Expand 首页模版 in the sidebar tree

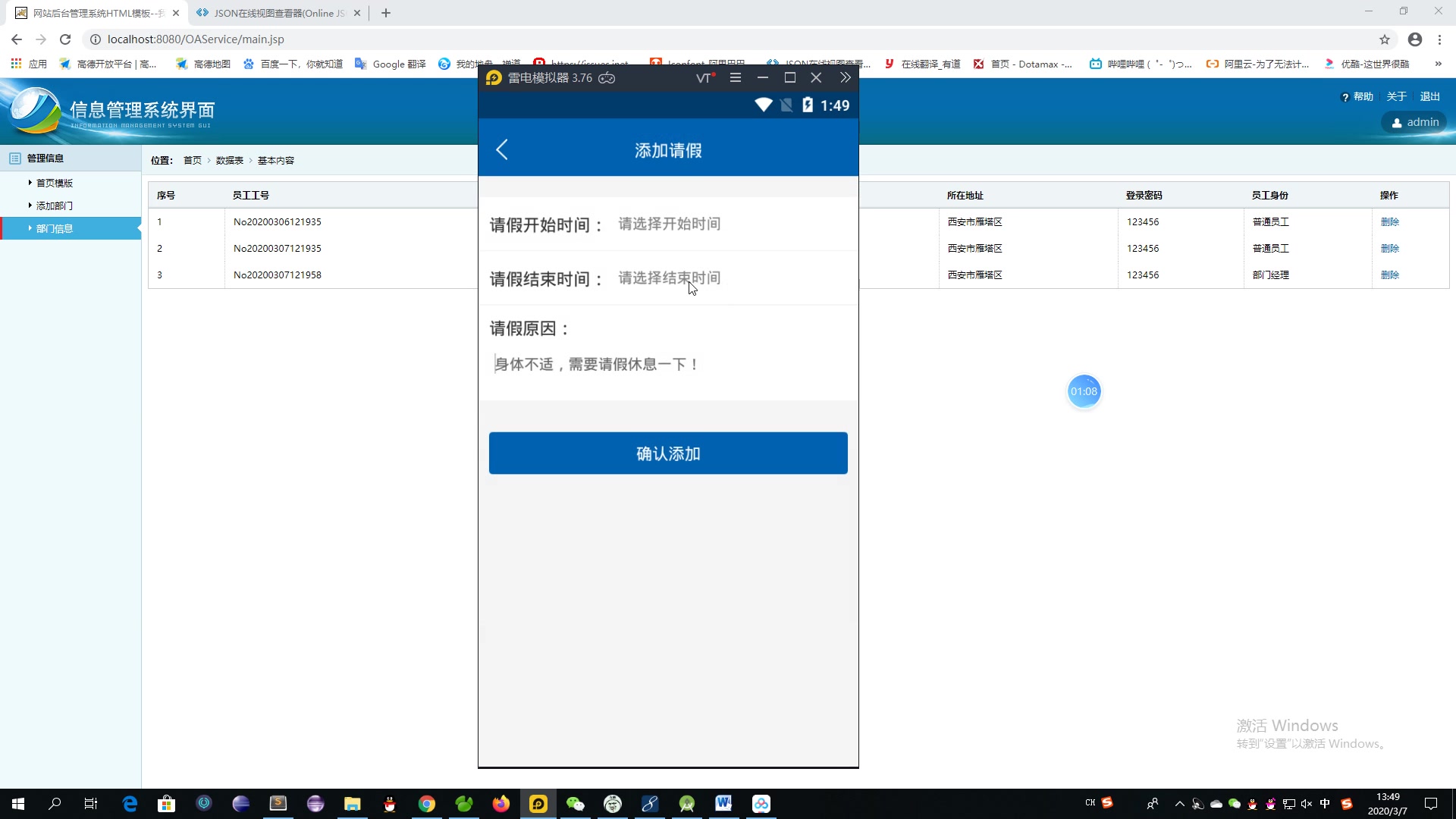click(x=55, y=183)
